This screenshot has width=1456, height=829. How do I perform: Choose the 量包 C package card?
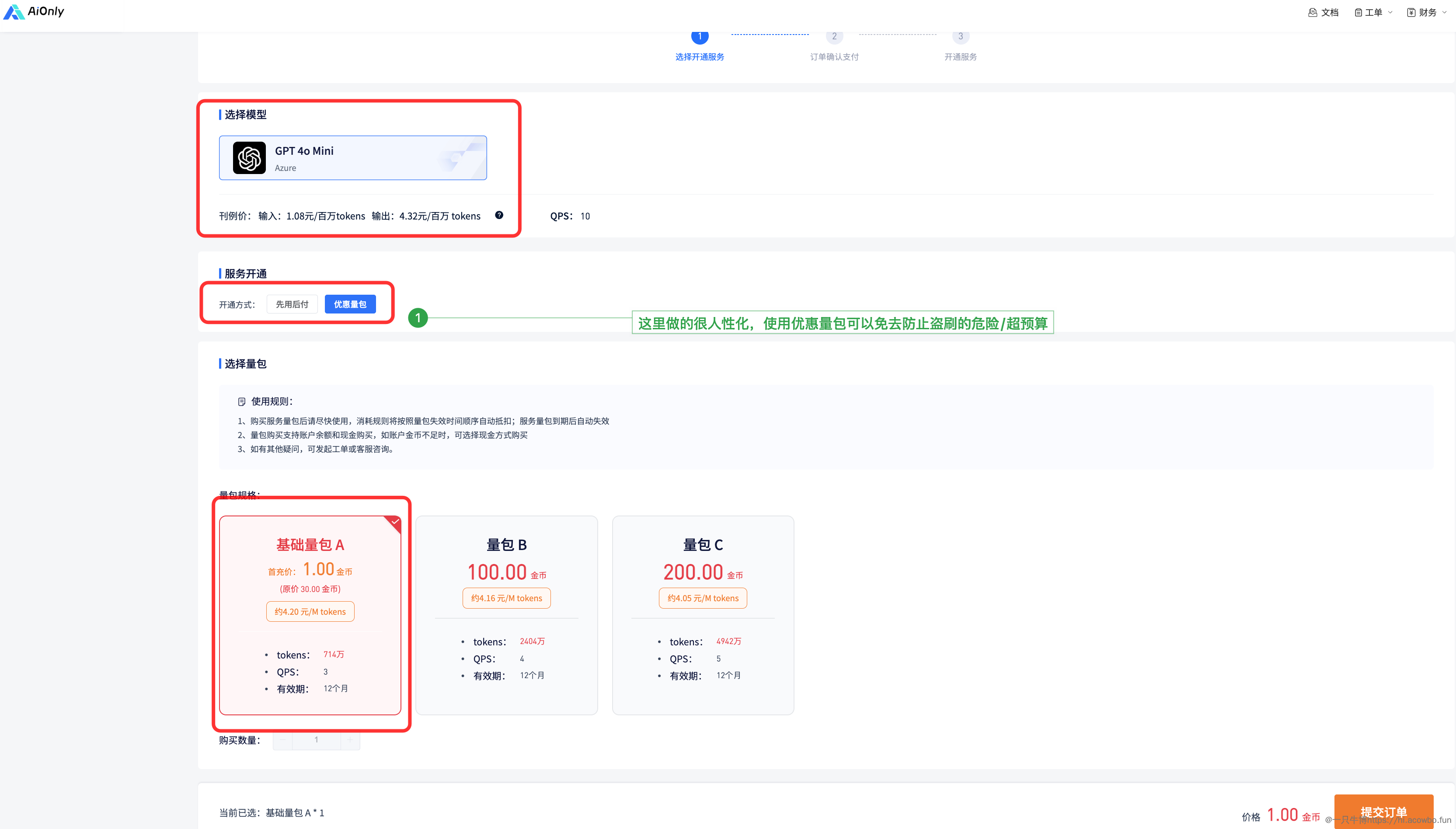702,615
